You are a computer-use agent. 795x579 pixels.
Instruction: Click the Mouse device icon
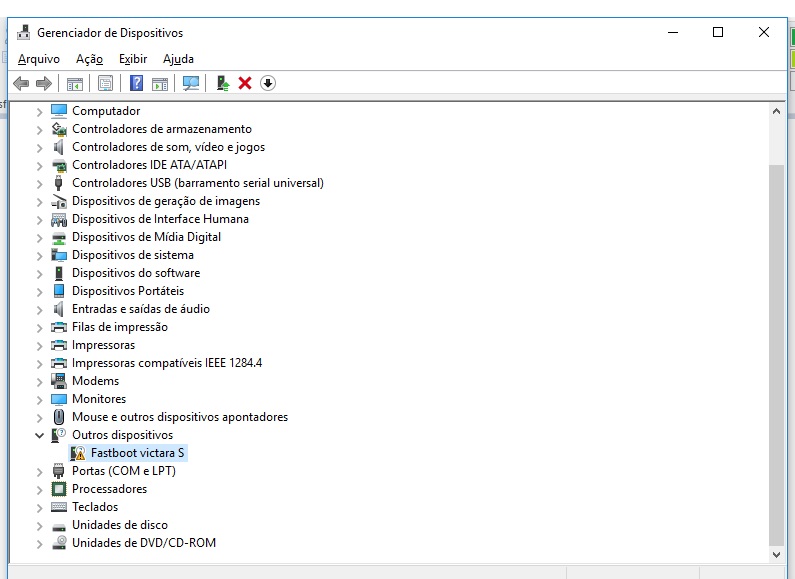59,417
